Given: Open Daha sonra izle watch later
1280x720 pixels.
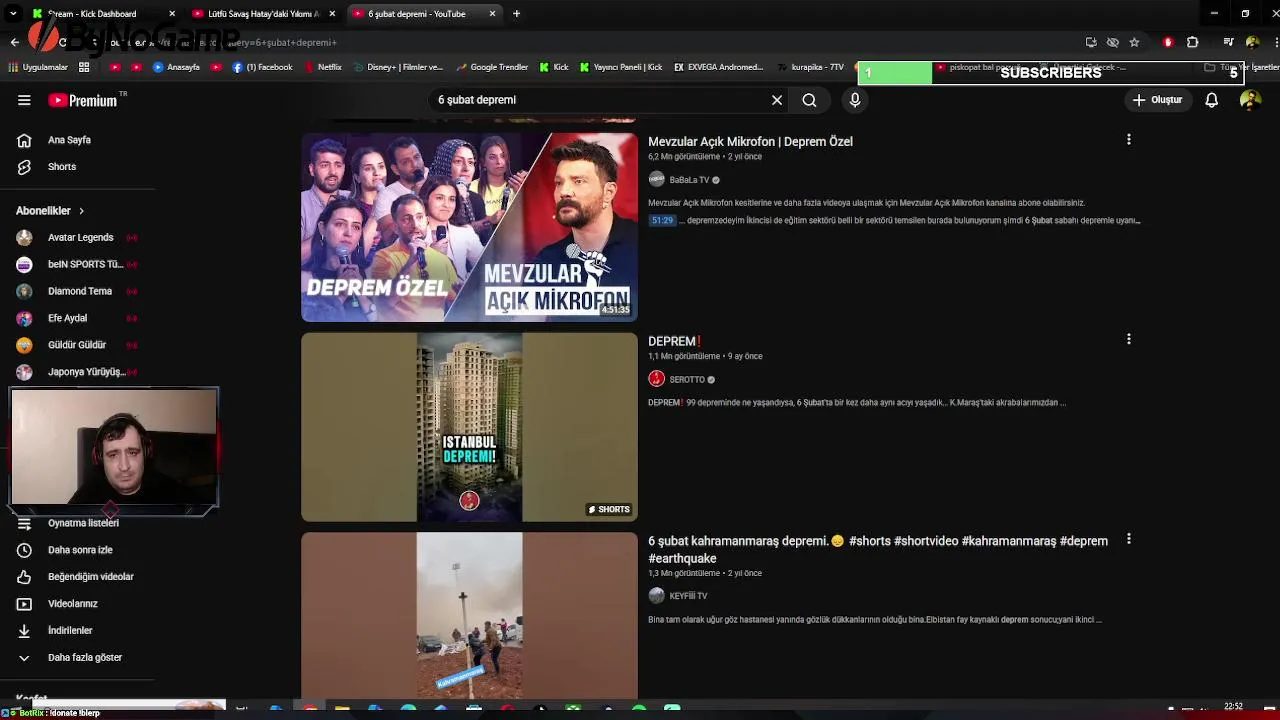Looking at the screenshot, I should (80, 550).
